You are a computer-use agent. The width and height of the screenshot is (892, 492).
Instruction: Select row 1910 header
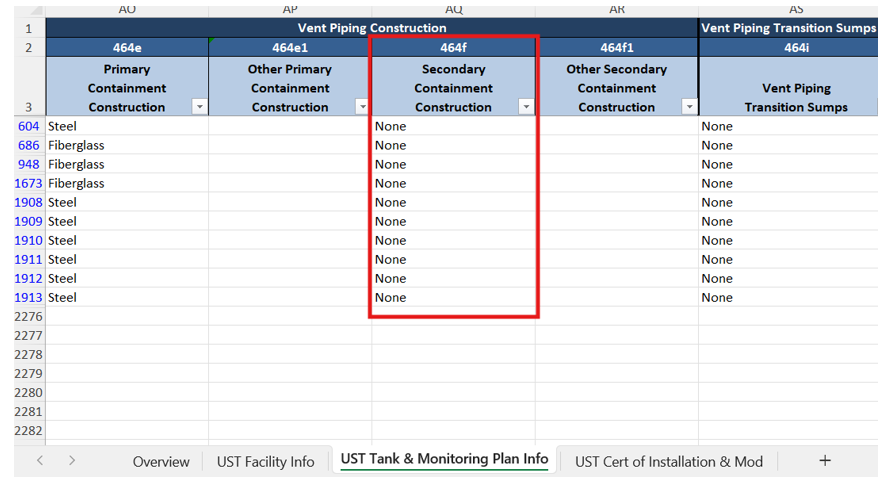28,241
